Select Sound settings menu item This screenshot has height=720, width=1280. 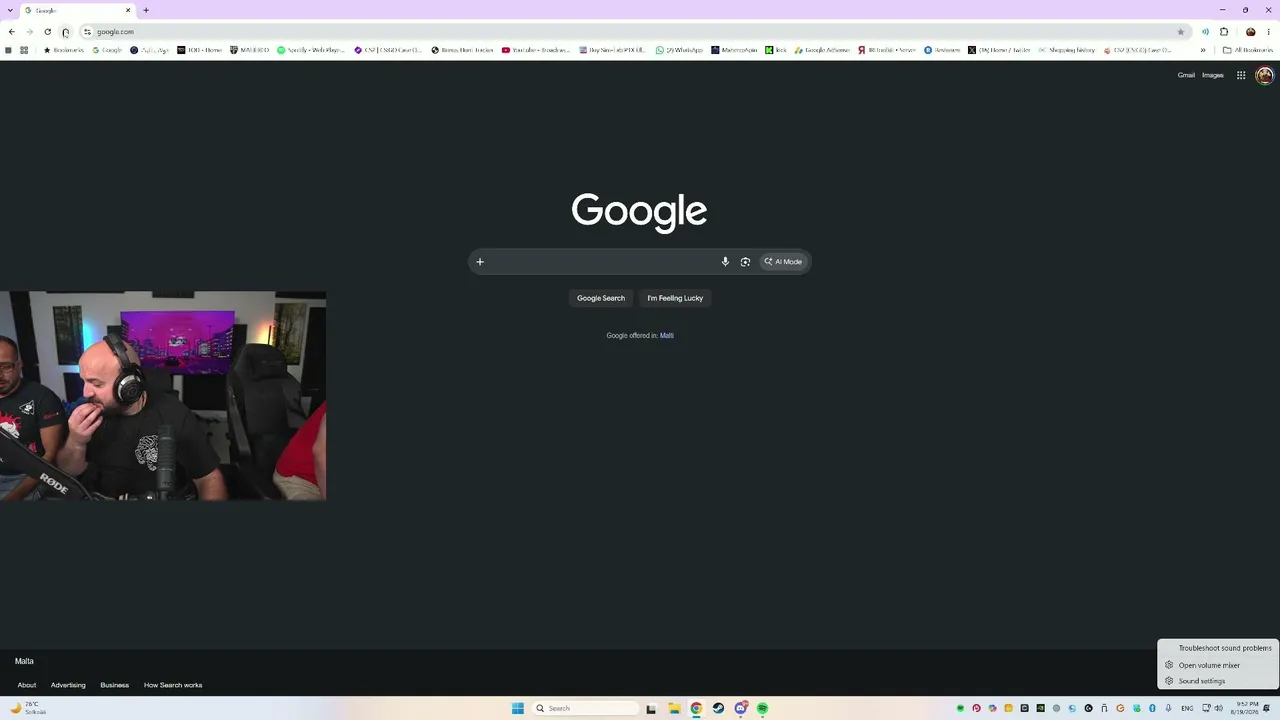[x=1218, y=681]
